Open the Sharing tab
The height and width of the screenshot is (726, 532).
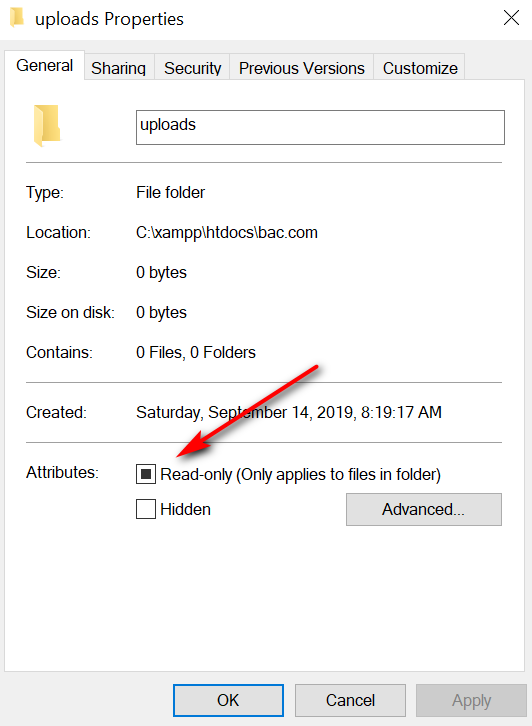[x=119, y=68]
